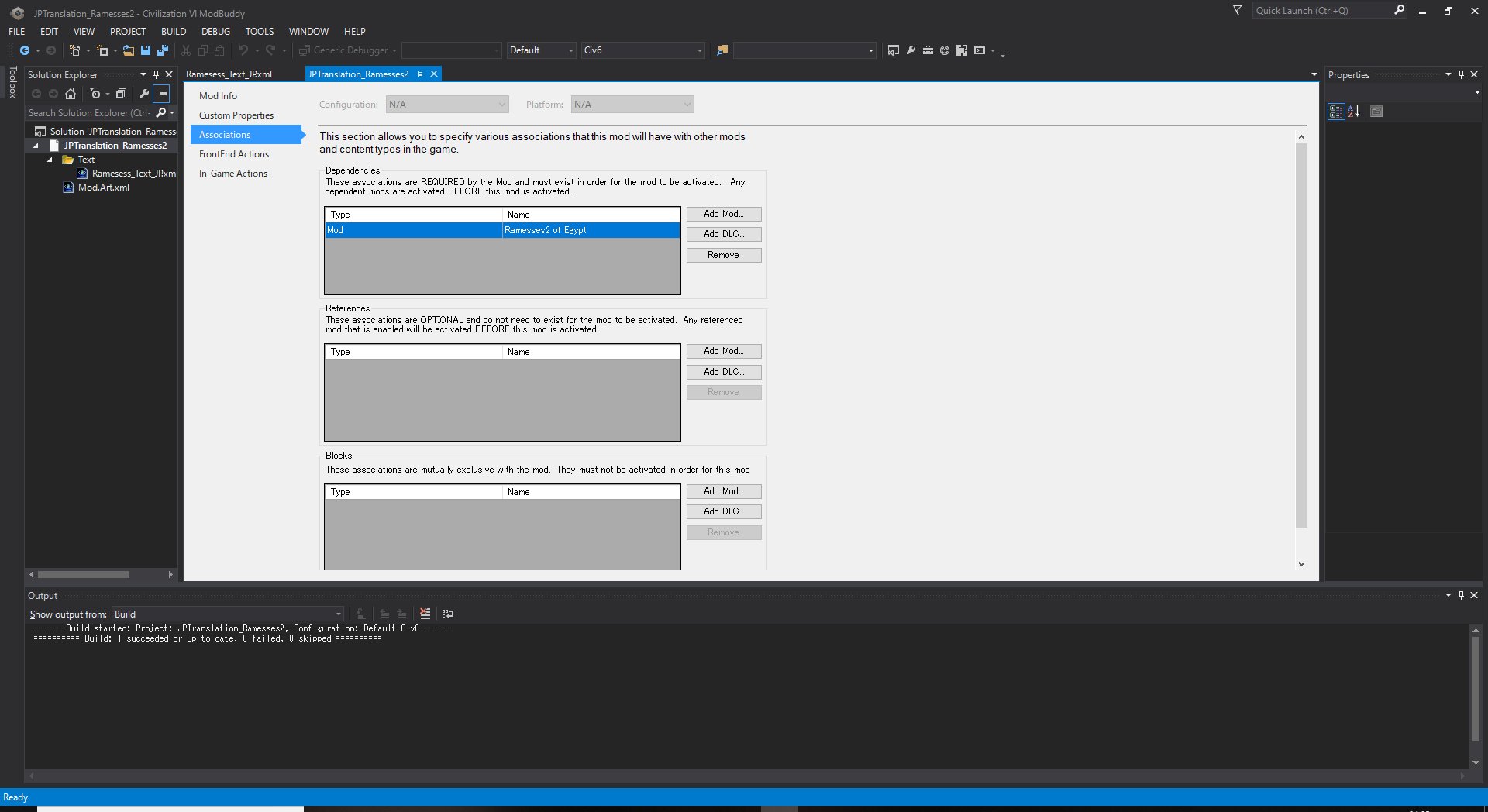The height and width of the screenshot is (812, 1488).
Task: Click the Add New Item toolbar icon
Action: (102, 50)
